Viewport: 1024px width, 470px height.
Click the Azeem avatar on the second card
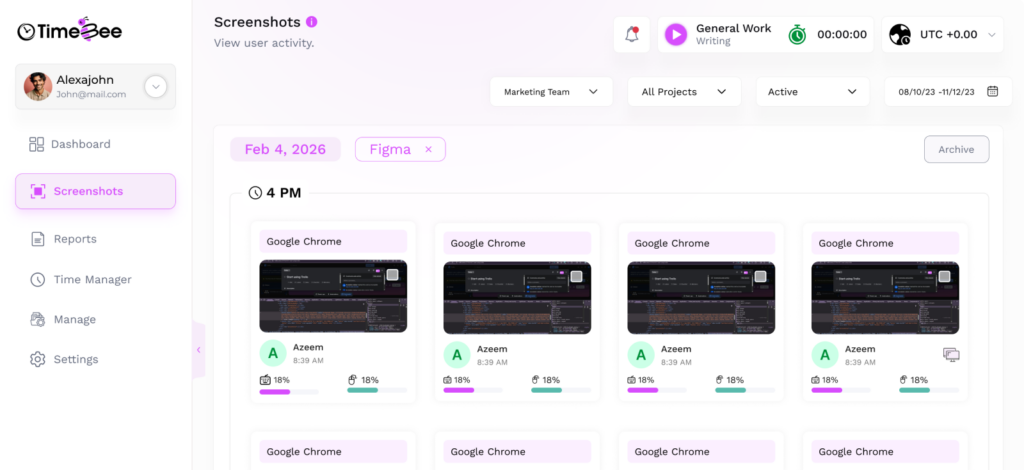457,354
